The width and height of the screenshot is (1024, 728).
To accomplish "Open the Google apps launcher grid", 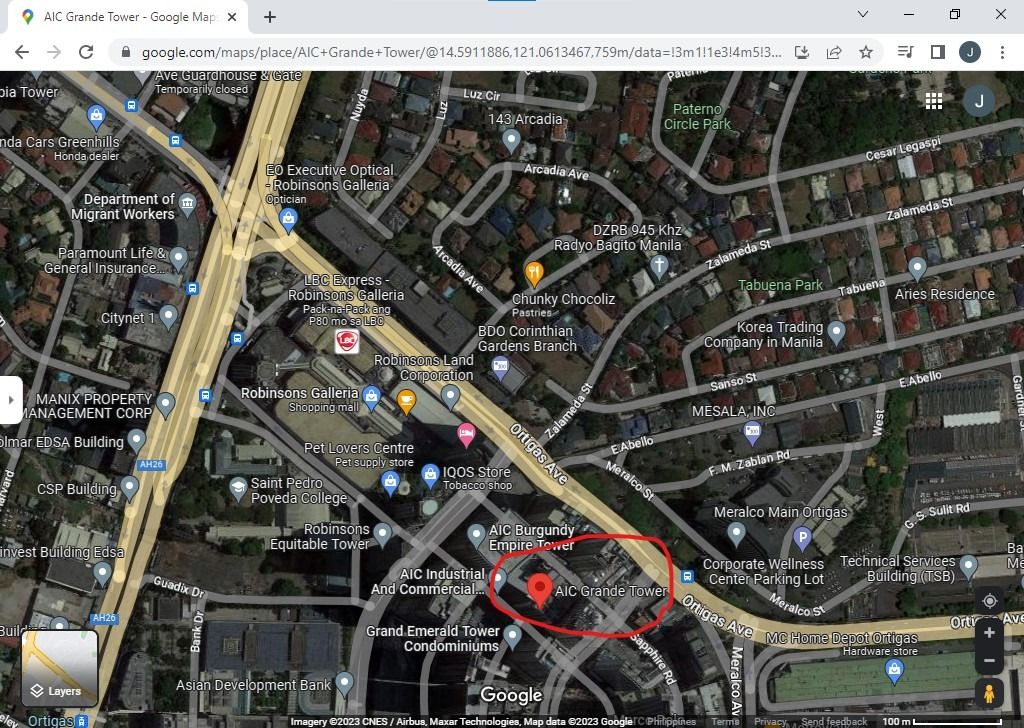I will click(933, 101).
